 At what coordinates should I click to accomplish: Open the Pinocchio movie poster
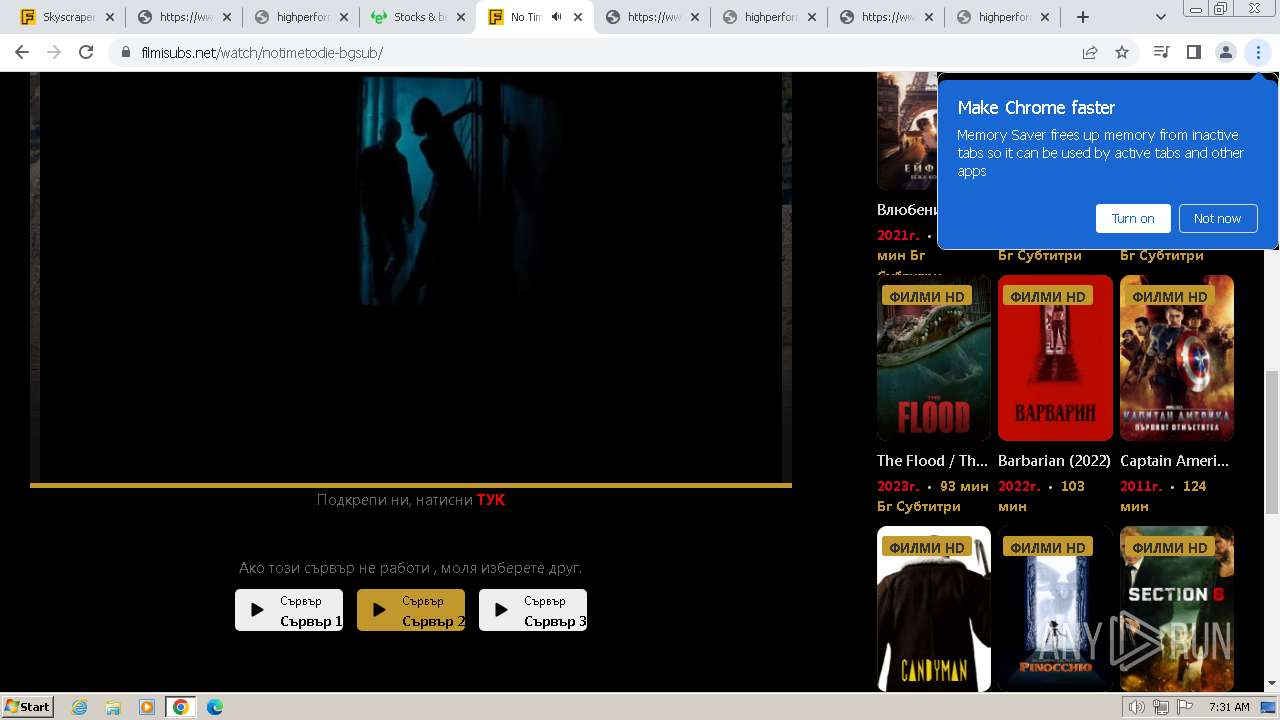[x=1055, y=609]
